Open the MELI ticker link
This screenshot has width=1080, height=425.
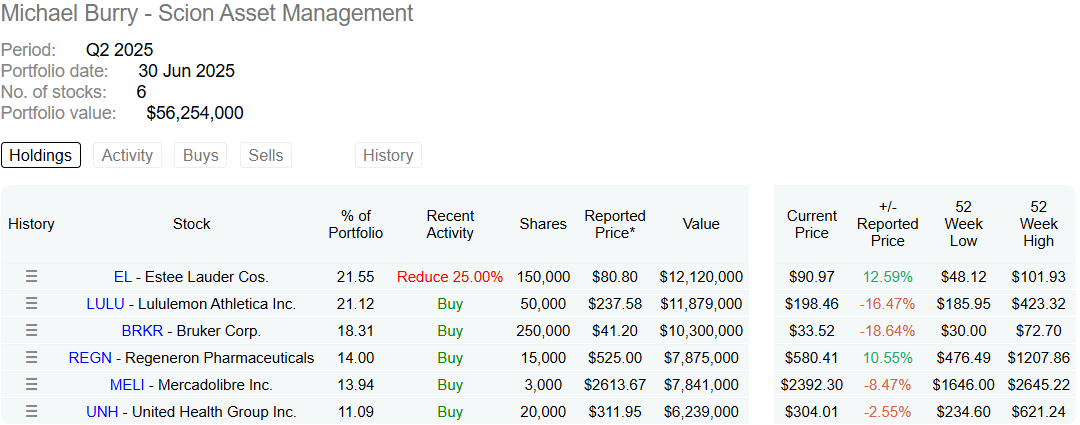127,385
